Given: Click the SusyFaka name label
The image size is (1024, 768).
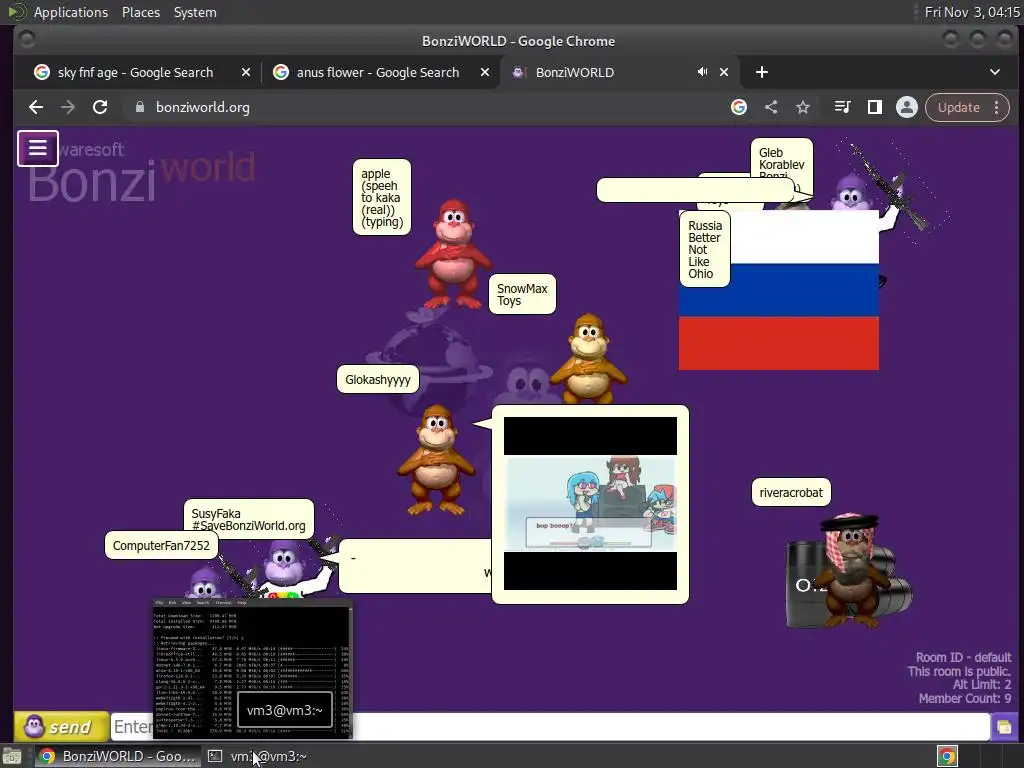Looking at the screenshot, I should (x=248, y=519).
